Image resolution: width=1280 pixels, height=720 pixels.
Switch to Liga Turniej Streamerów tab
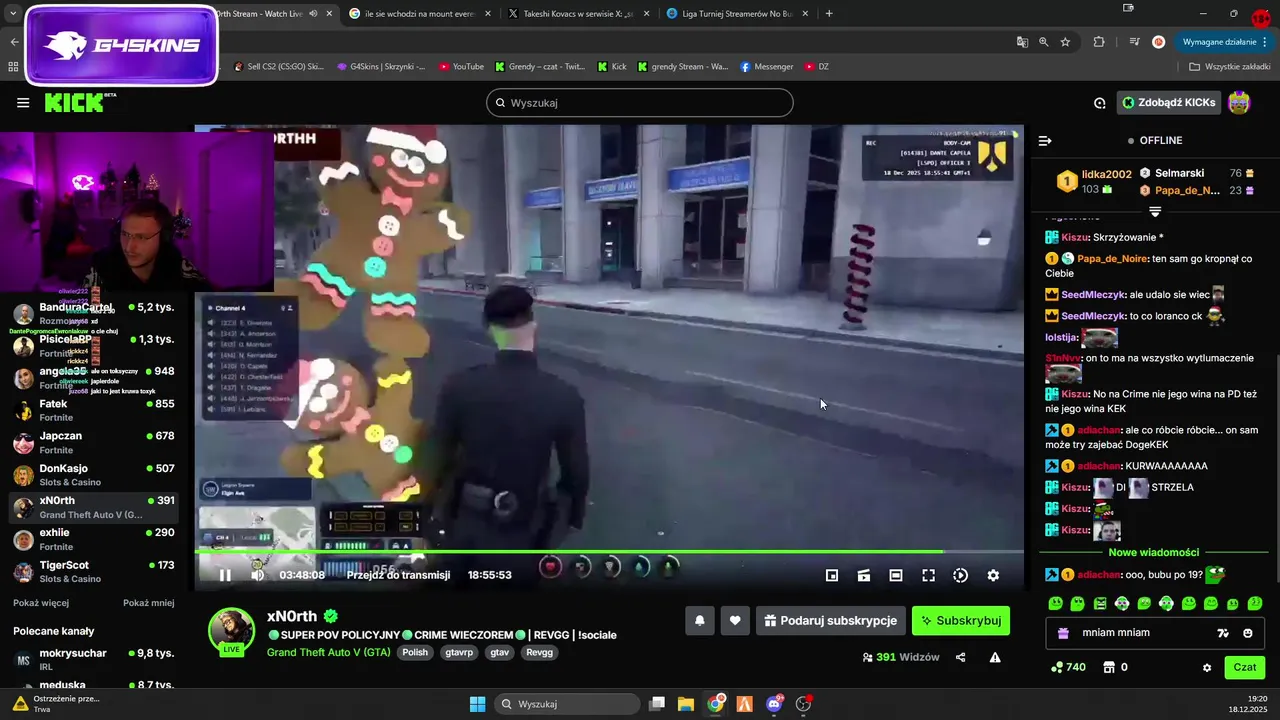(736, 14)
